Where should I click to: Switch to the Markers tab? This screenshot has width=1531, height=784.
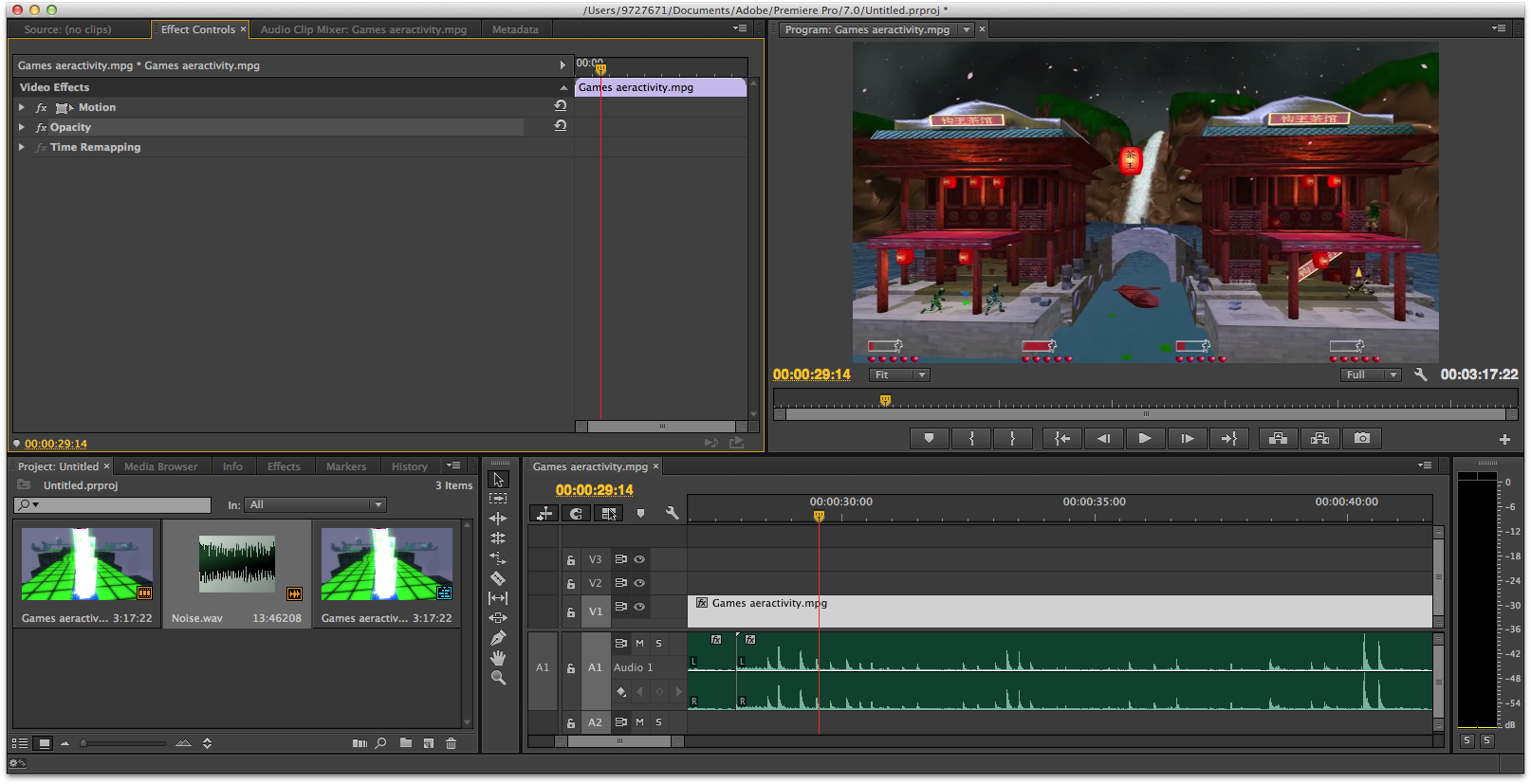point(346,466)
